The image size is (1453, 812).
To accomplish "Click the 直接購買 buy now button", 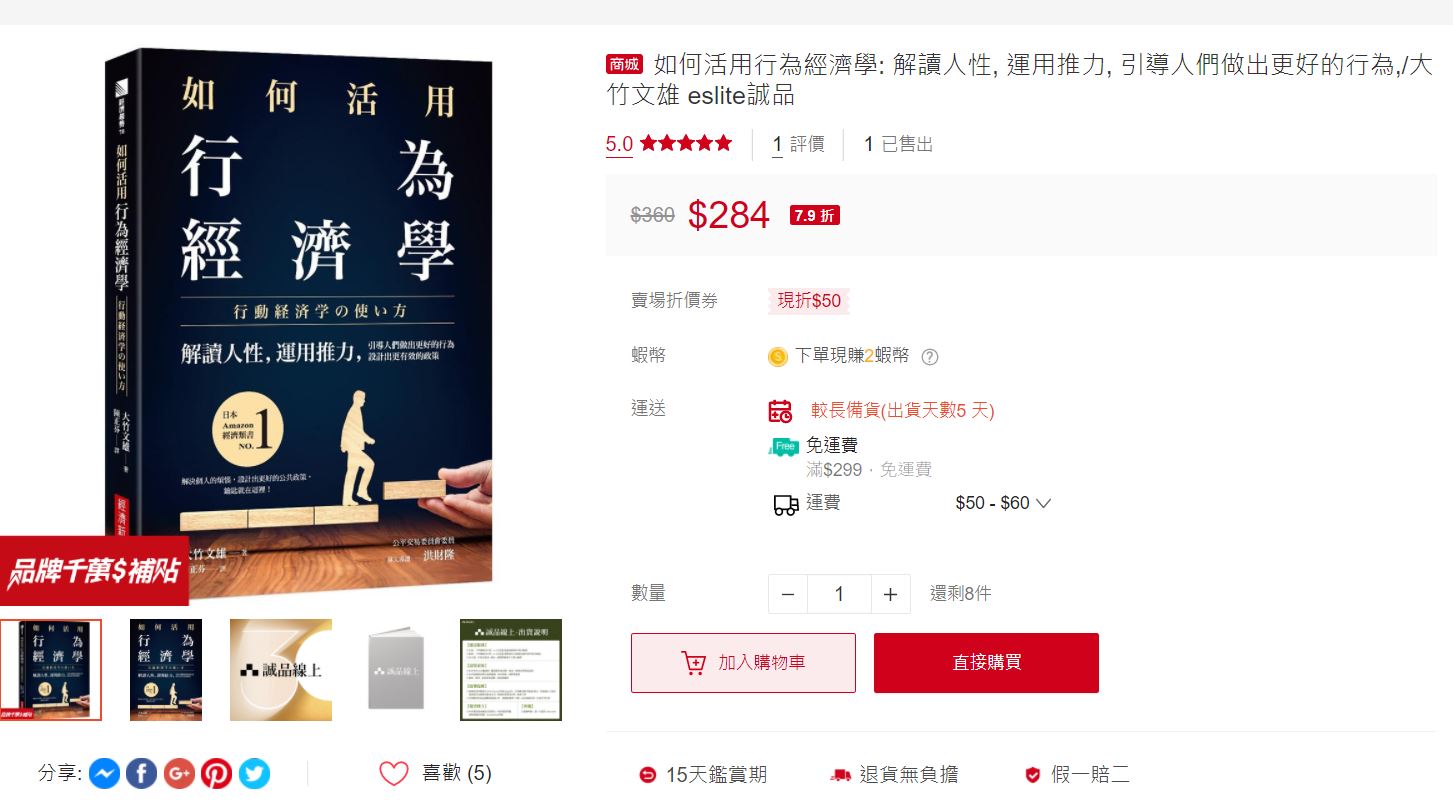I will (x=986, y=663).
